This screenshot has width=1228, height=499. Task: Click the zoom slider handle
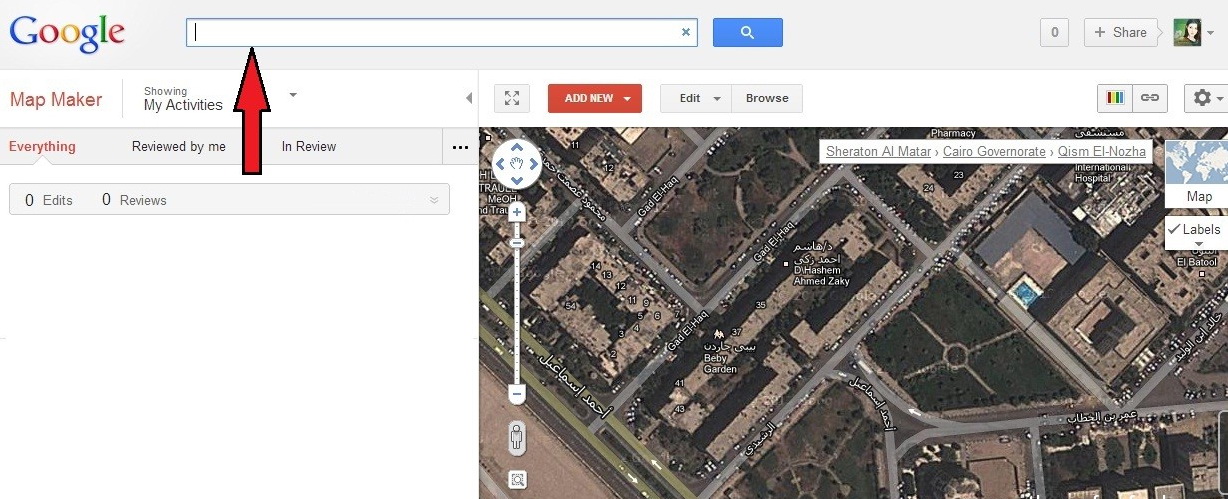pyautogui.click(x=517, y=243)
